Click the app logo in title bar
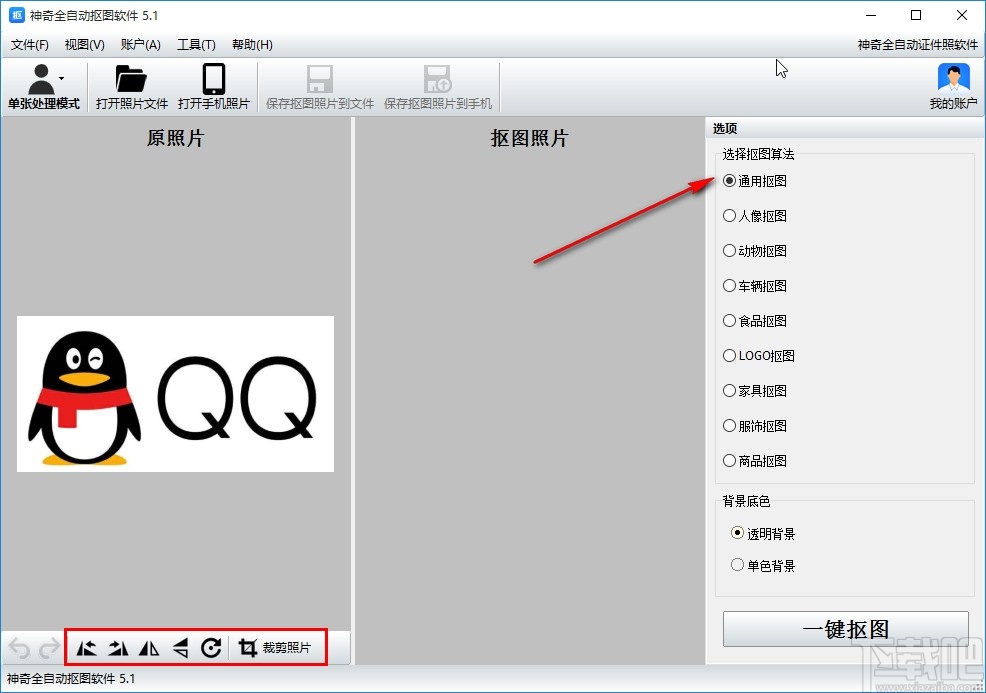This screenshot has height=693, width=986. coord(16,15)
